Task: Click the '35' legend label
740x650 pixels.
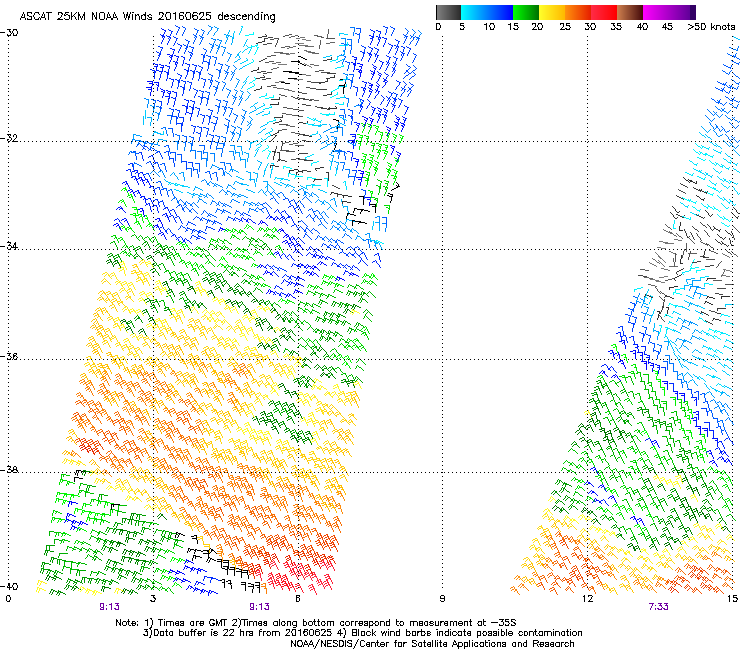Action: pyautogui.click(x=616, y=27)
